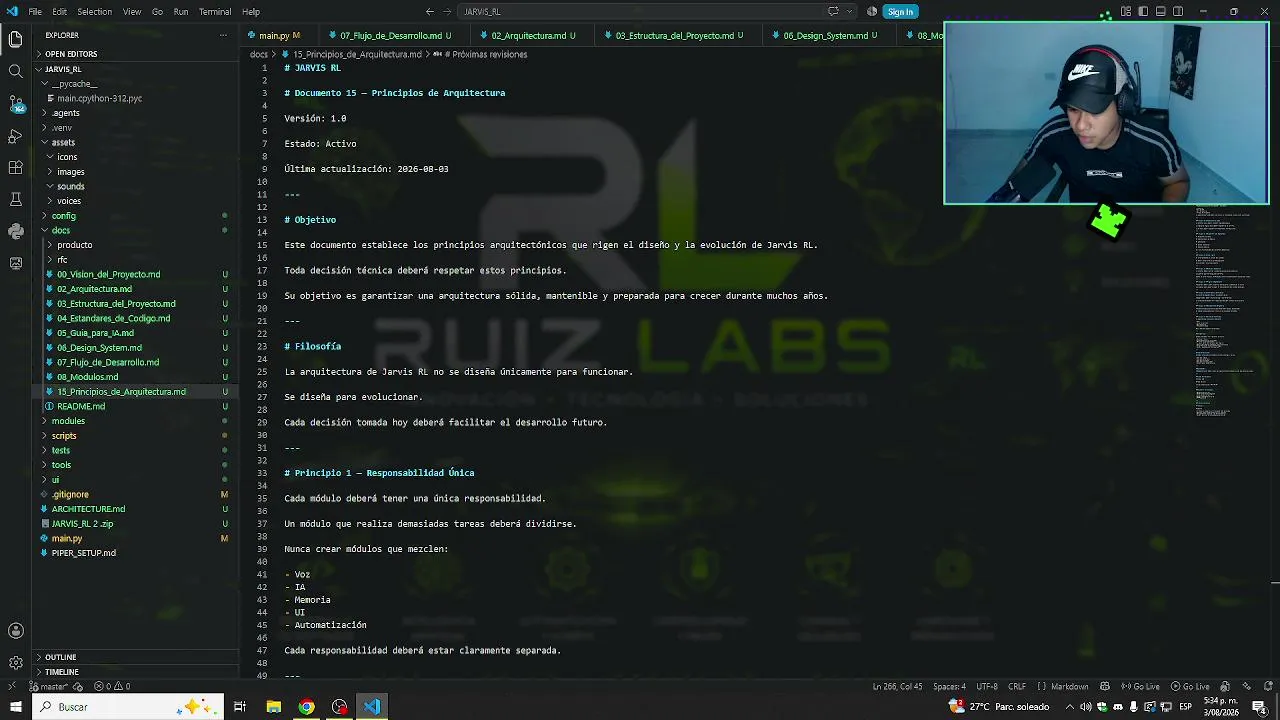Go forward using the navigation arrow
Viewport: 1280px width, 720px height.
tap(448, 12)
